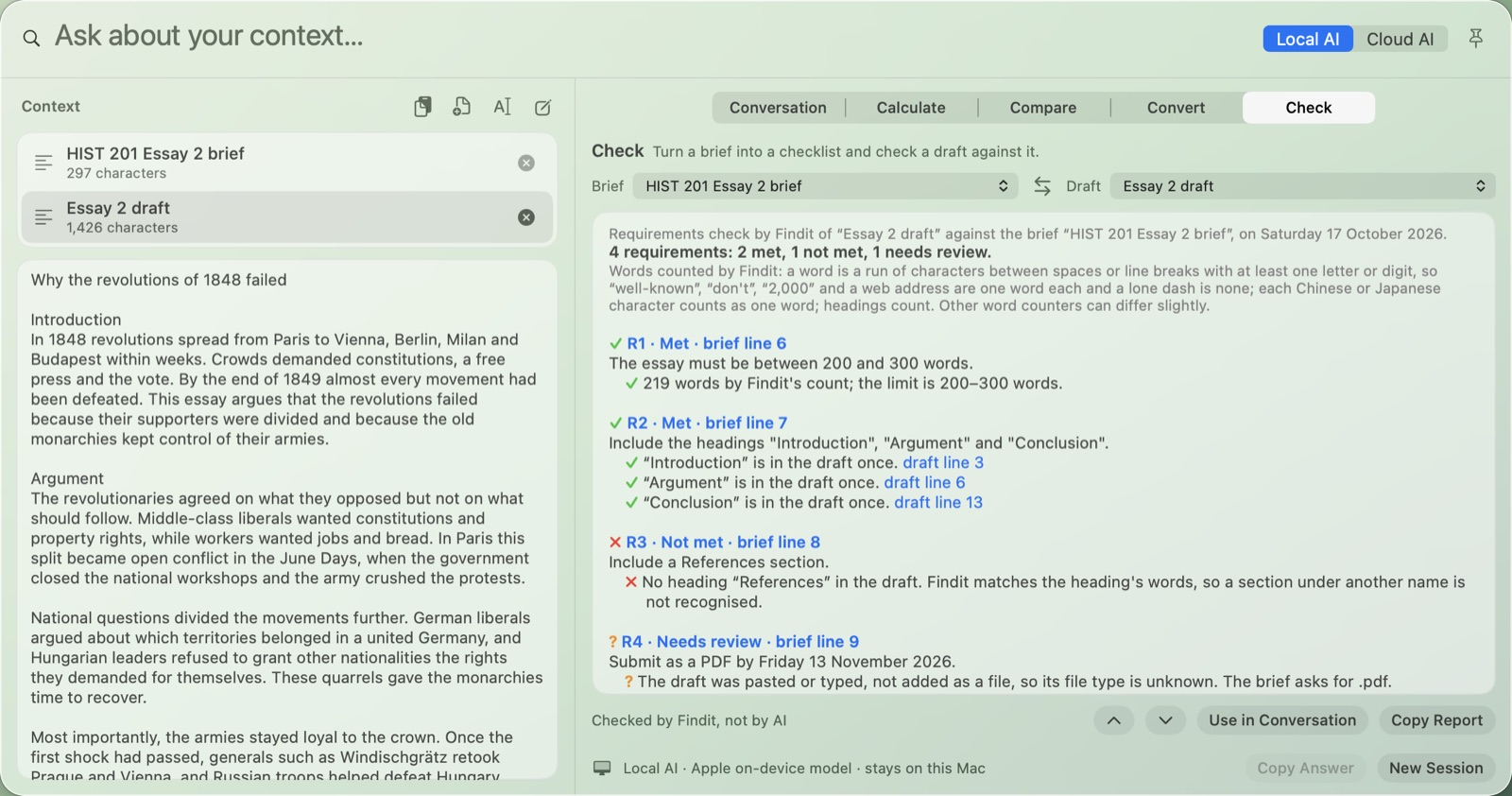Image resolution: width=1512 pixels, height=796 pixels.
Task: Remove Essay 2 draft from context
Action: click(x=526, y=217)
